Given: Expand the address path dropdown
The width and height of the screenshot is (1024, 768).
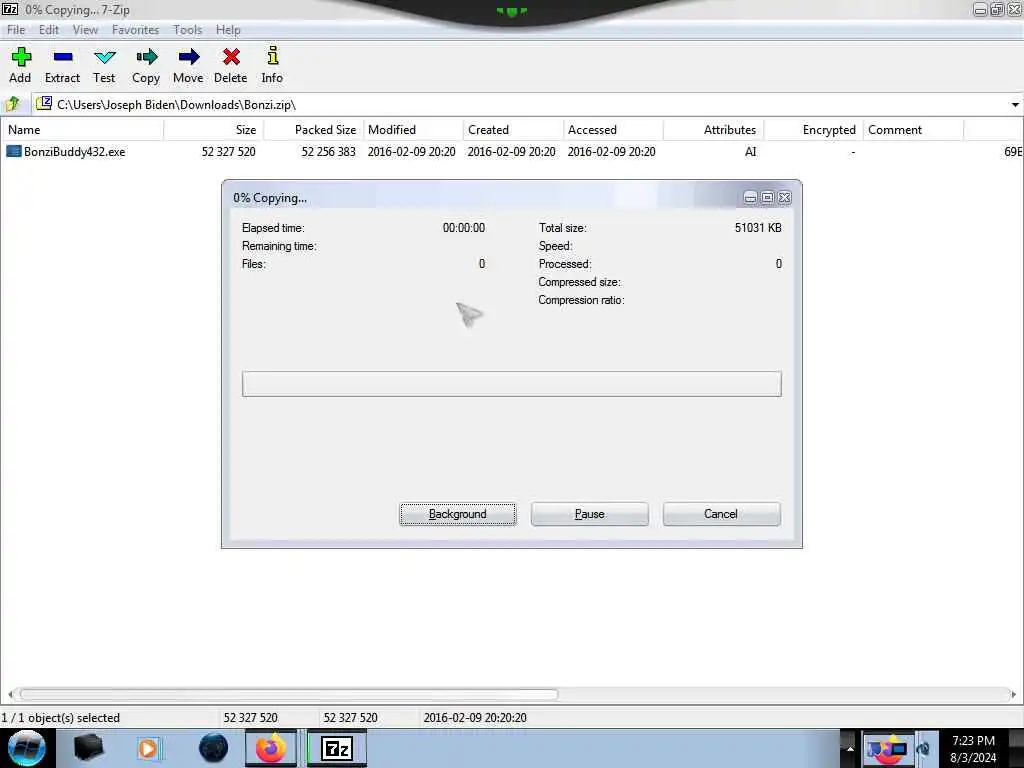Looking at the screenshot, I should tap(1015, 104).
